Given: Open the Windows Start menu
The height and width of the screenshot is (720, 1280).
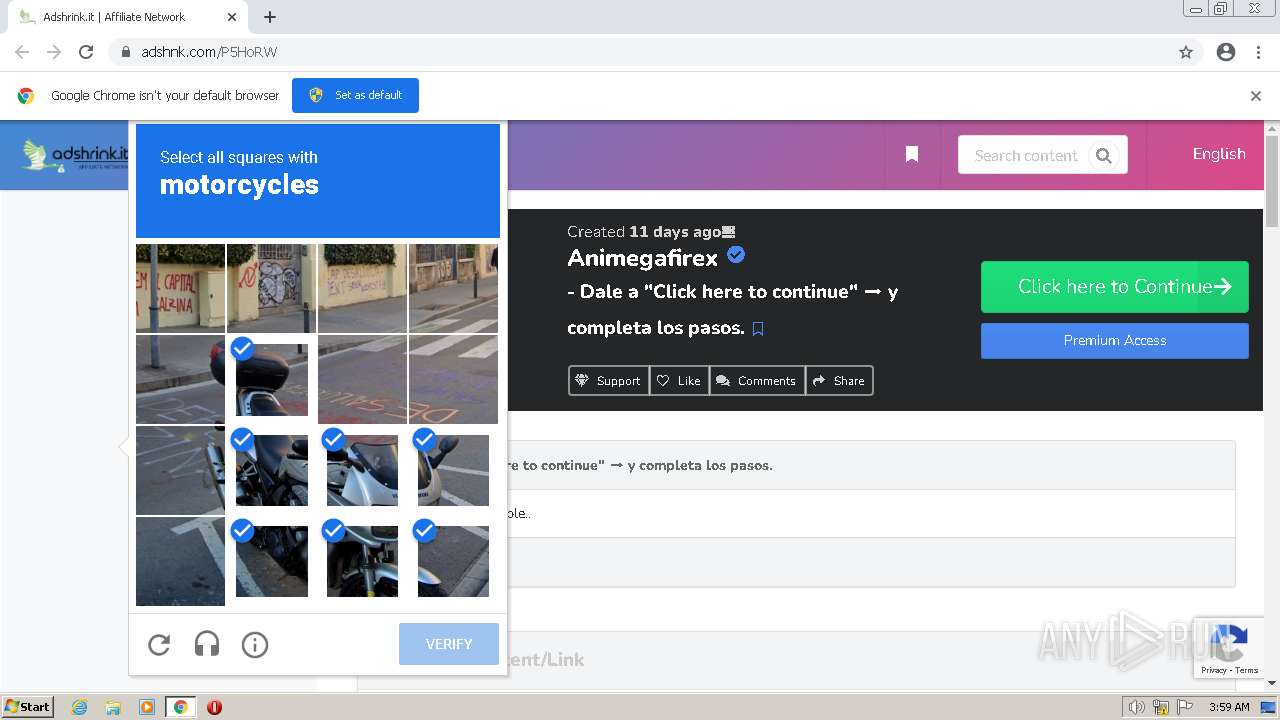Looking at the screenshot, I should click(x=27, y=707).
